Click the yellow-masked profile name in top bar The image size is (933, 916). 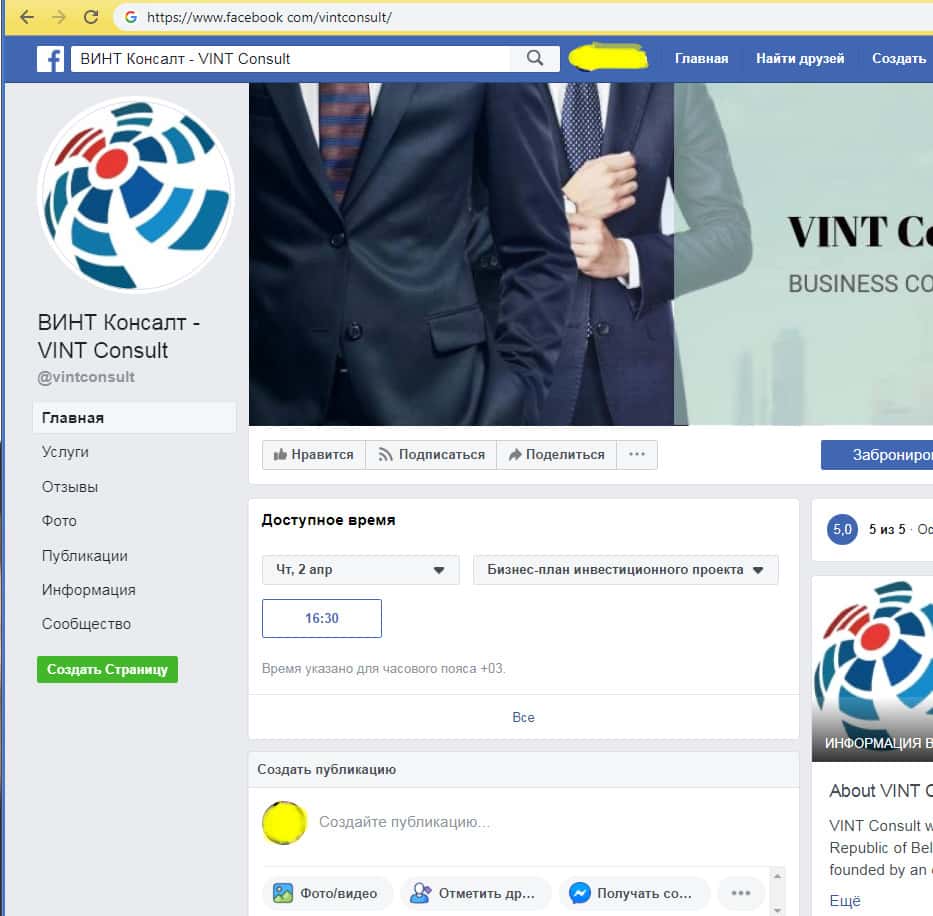tap(607, 58)
